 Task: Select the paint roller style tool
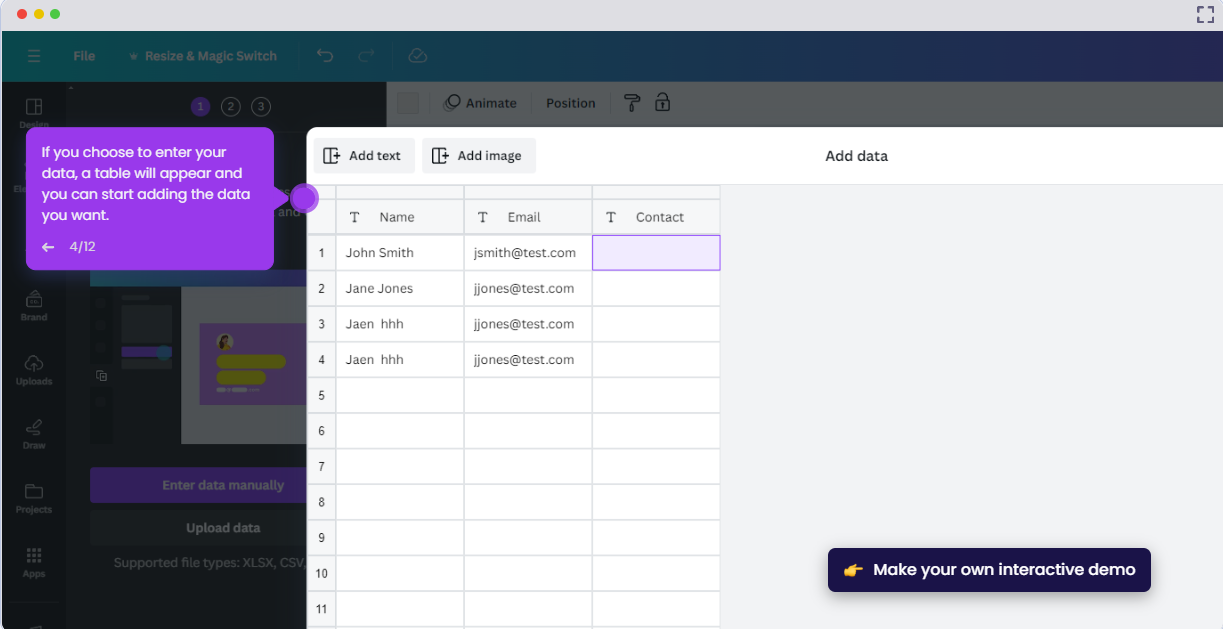(631, 102)
